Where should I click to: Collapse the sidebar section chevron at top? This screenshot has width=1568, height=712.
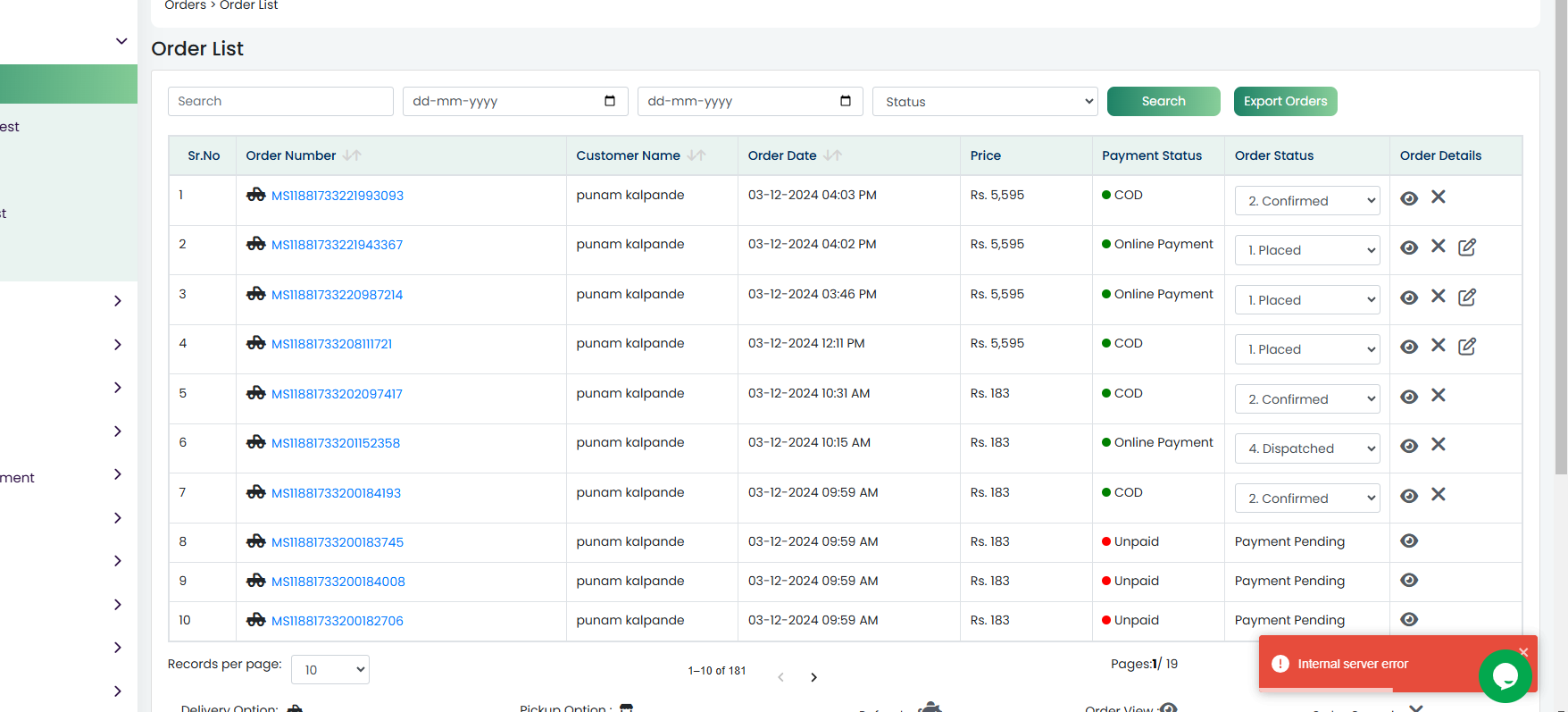(x=121, y=41)
